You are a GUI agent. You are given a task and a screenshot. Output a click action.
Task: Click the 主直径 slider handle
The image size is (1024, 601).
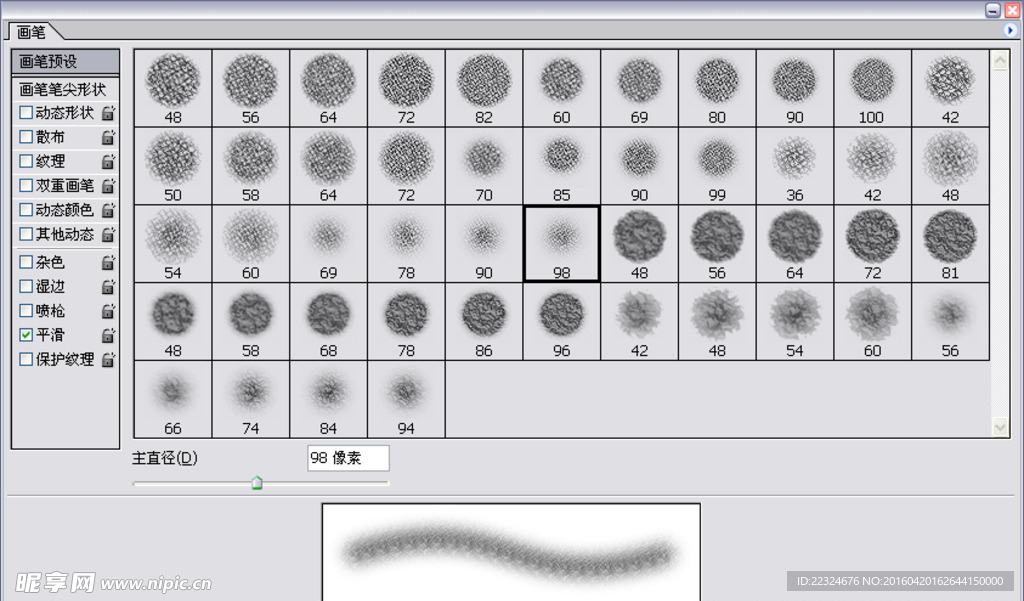point(257,484)
